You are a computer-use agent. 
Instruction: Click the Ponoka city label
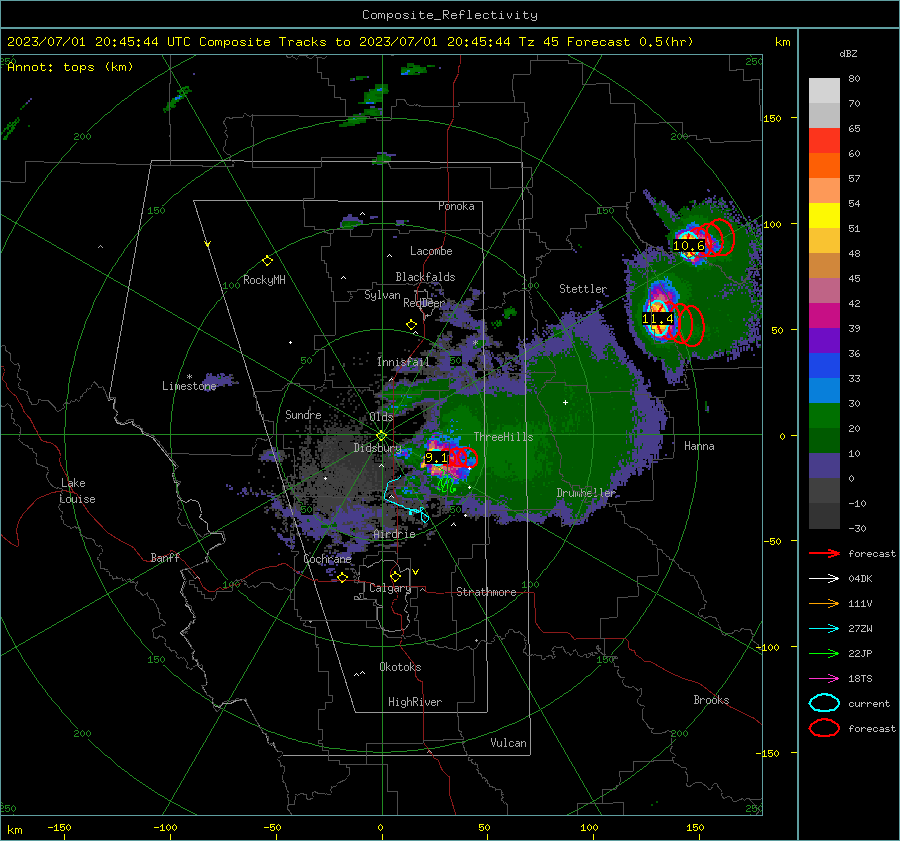point(456,206)
